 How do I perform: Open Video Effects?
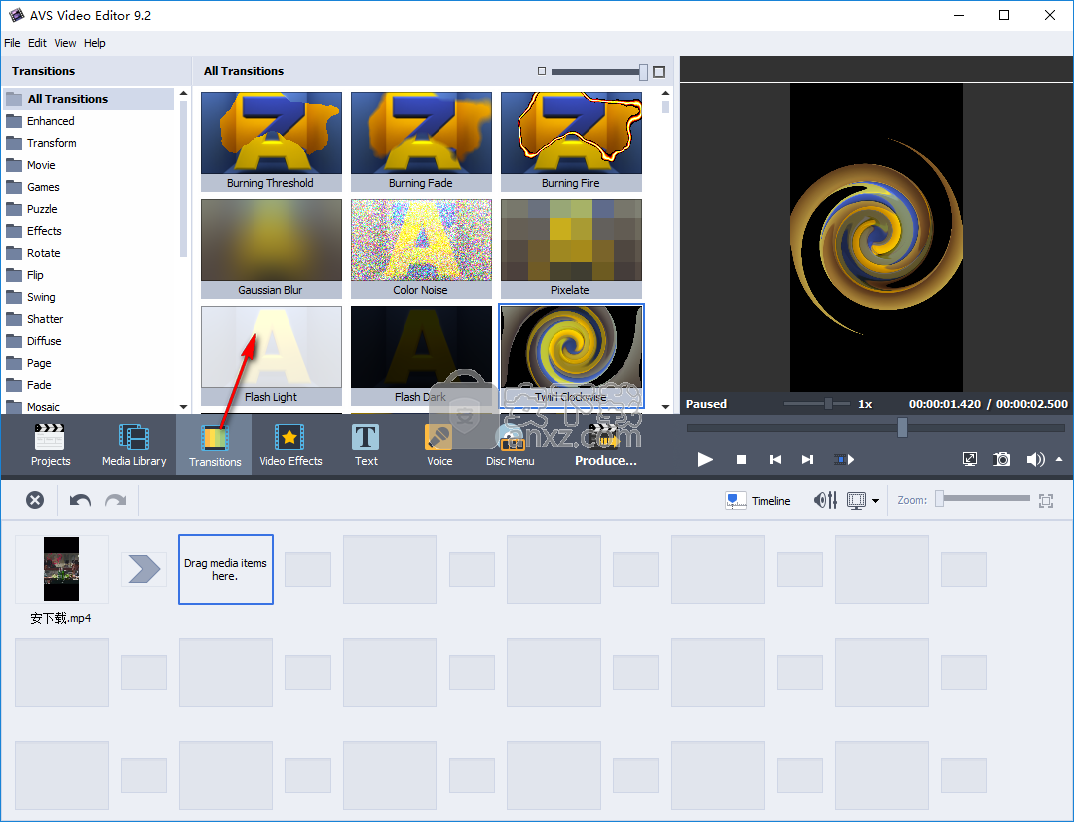290,445
